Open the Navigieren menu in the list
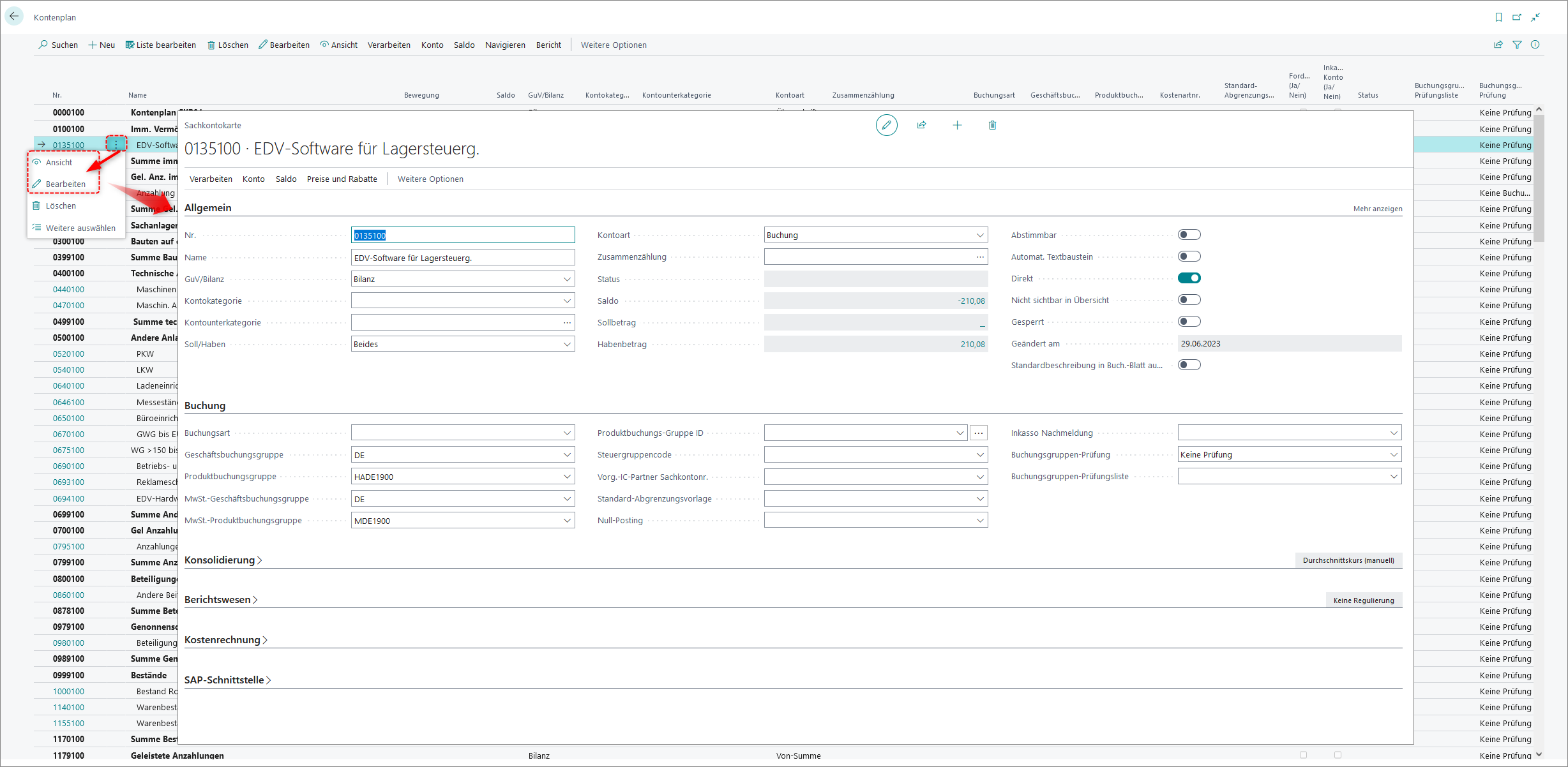The height and width of the screenshot is (767, 1568). [505, 45]
